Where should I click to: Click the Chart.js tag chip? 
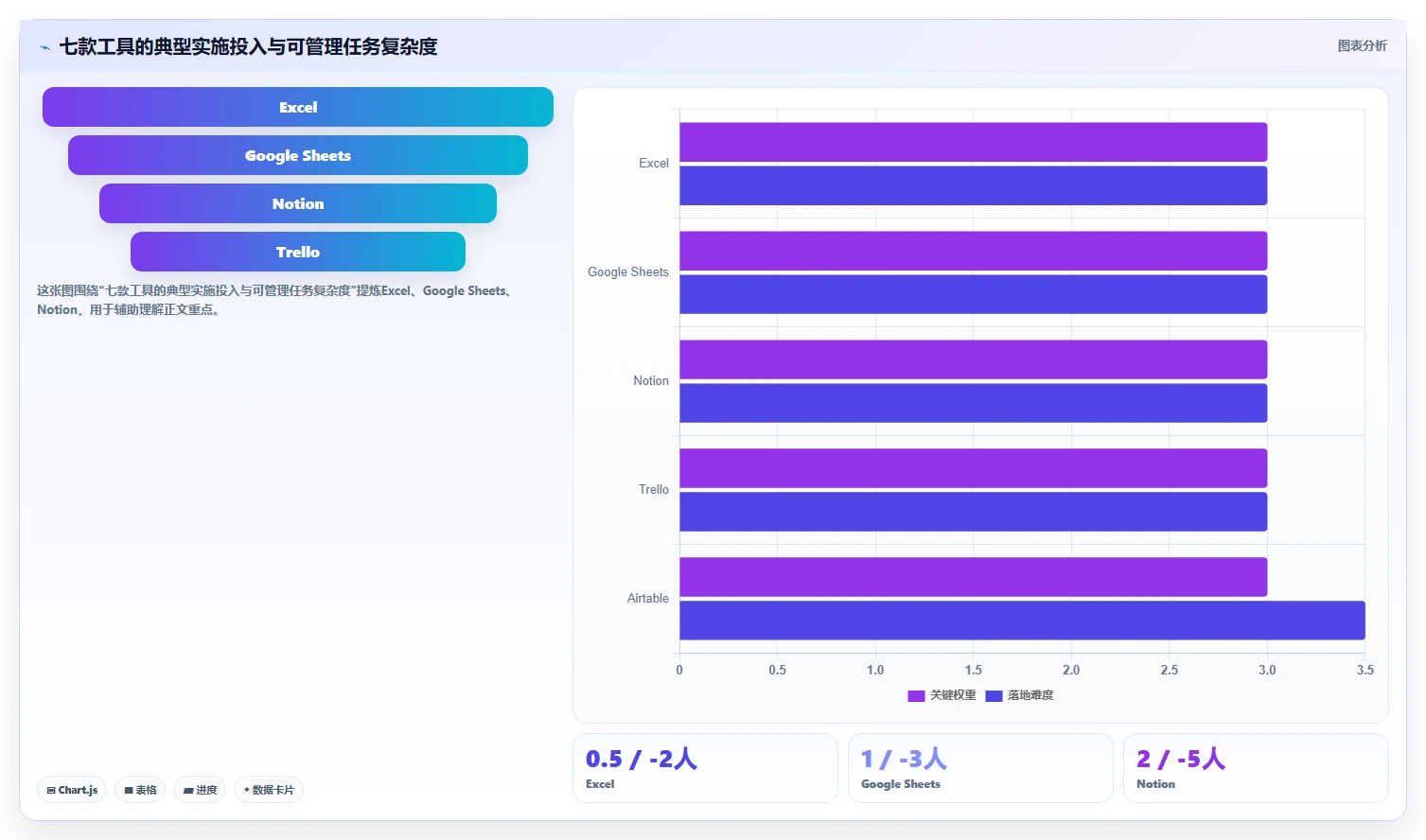[x=72, y=790]
